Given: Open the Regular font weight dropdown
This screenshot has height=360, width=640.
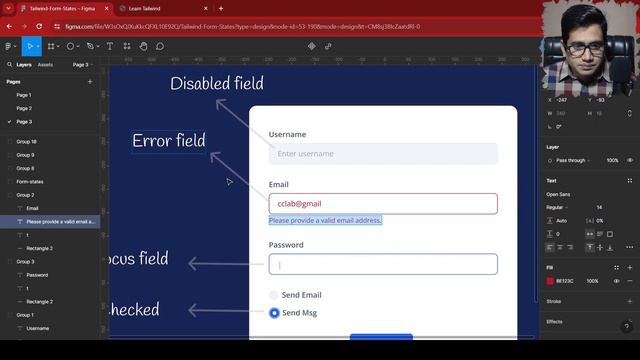Looking at the screenshot, I should 557,207.
